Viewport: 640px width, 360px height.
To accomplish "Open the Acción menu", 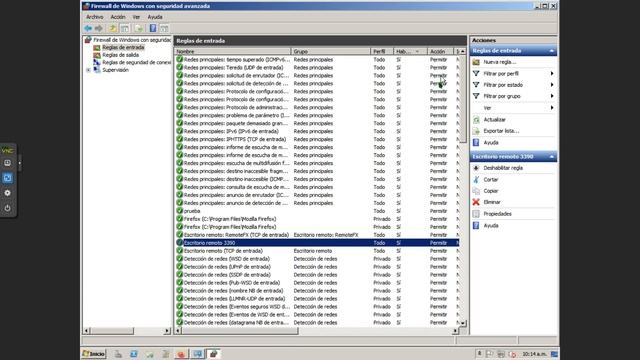I will pos(118,17).
